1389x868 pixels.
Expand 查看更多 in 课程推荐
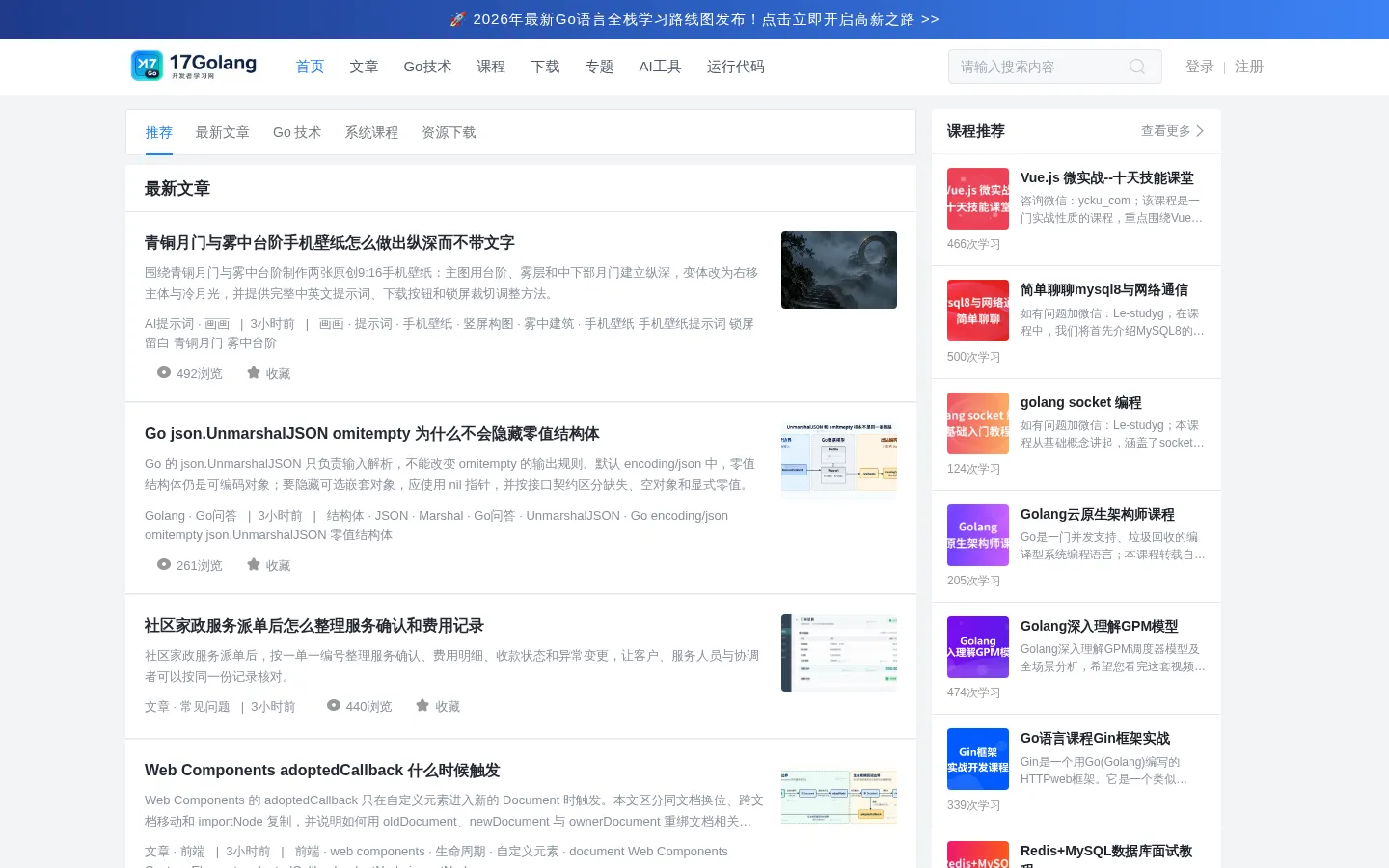tap(1173, 131)
